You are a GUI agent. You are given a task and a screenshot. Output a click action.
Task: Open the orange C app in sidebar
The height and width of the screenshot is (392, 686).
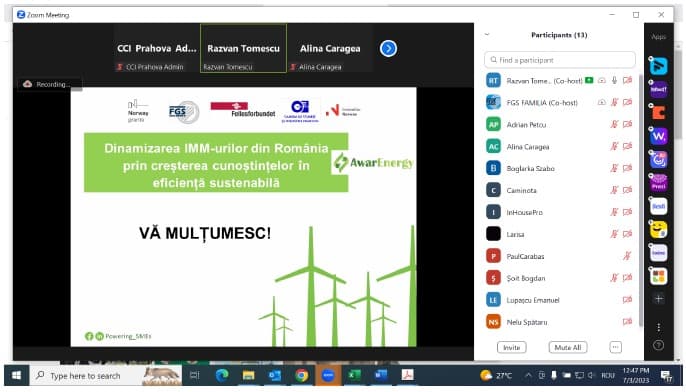(x=658, y=112)
